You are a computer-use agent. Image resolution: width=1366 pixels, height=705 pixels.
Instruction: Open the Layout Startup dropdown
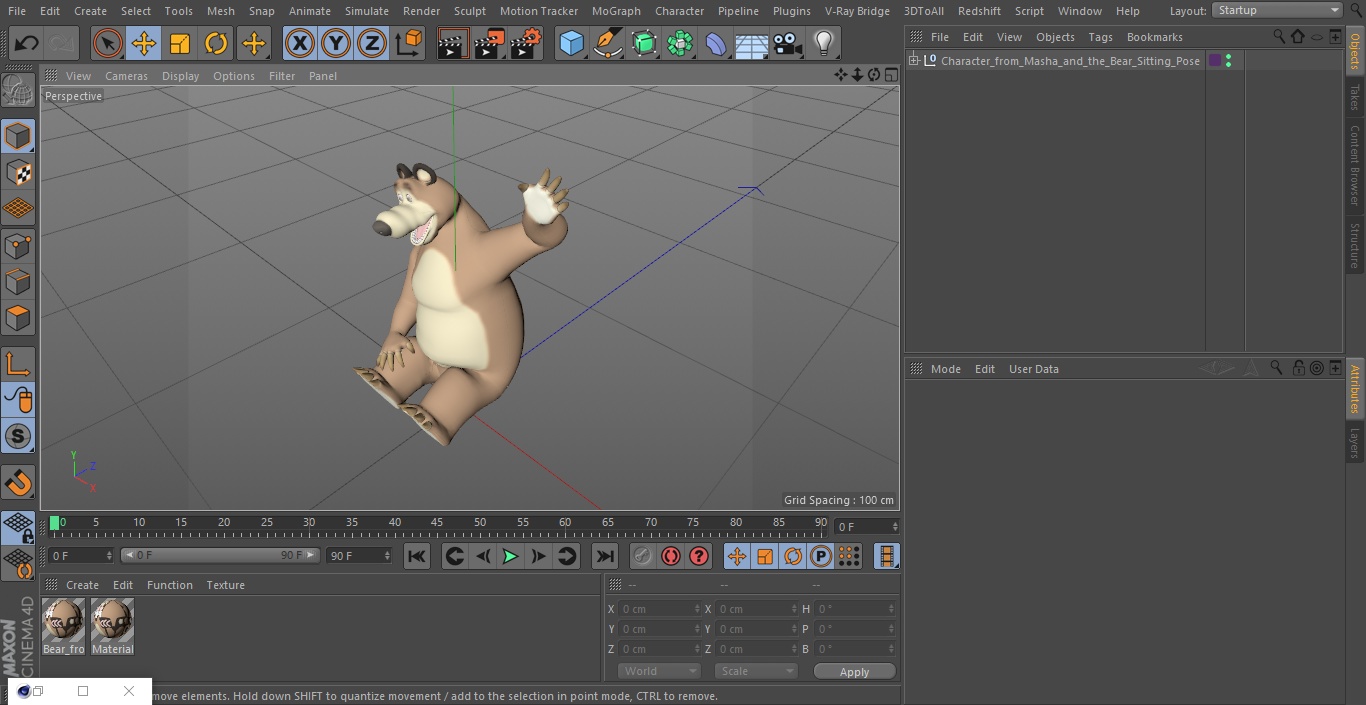[x=1277, y=10]
